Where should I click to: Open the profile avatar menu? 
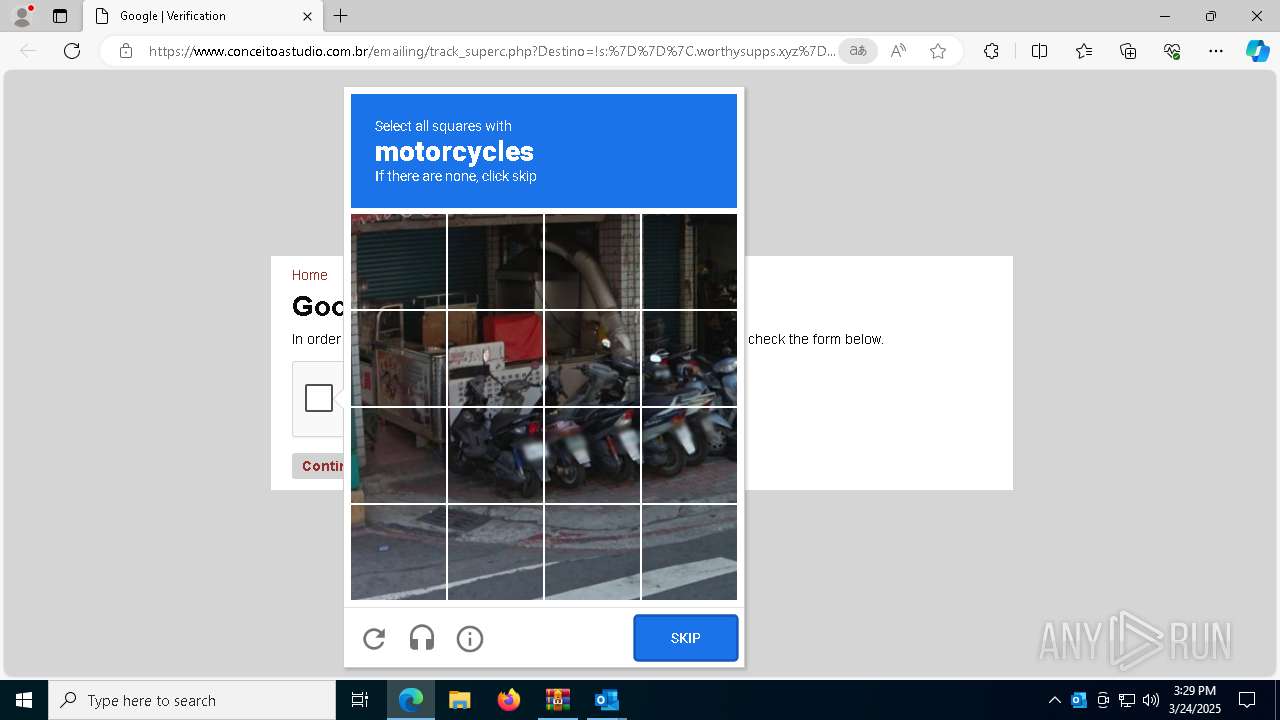click(x=22, y=16)
